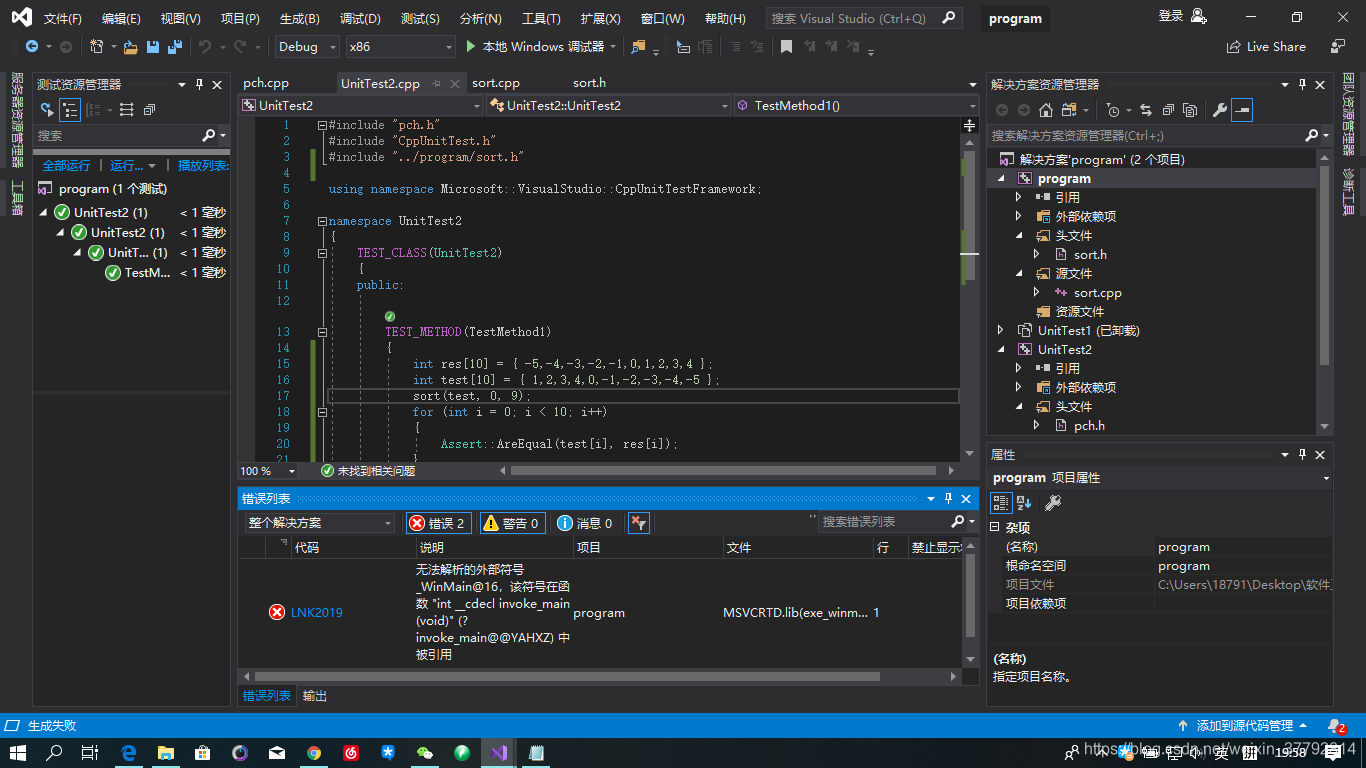Expand the UnitTest1 (unloaded) project node

[1001, 330]
